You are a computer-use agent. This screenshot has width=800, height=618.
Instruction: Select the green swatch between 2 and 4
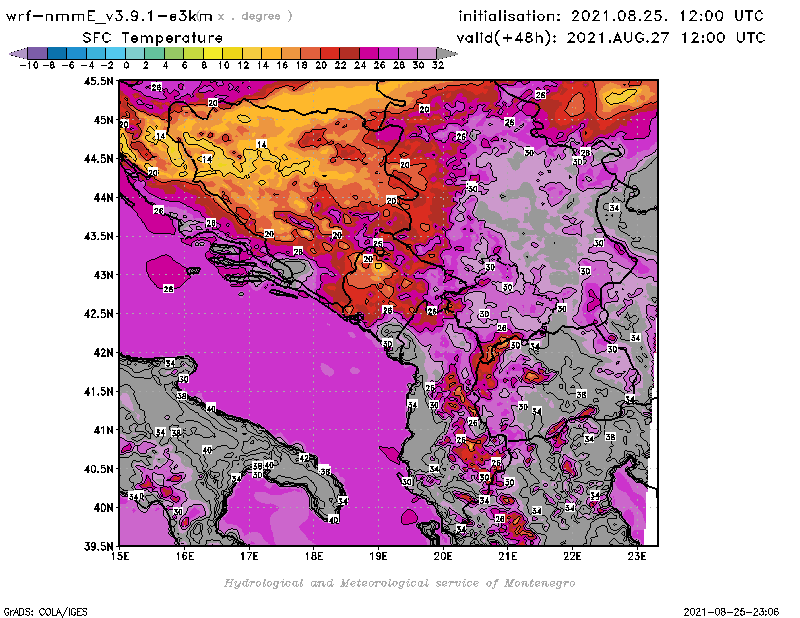(x=155, y=53)
